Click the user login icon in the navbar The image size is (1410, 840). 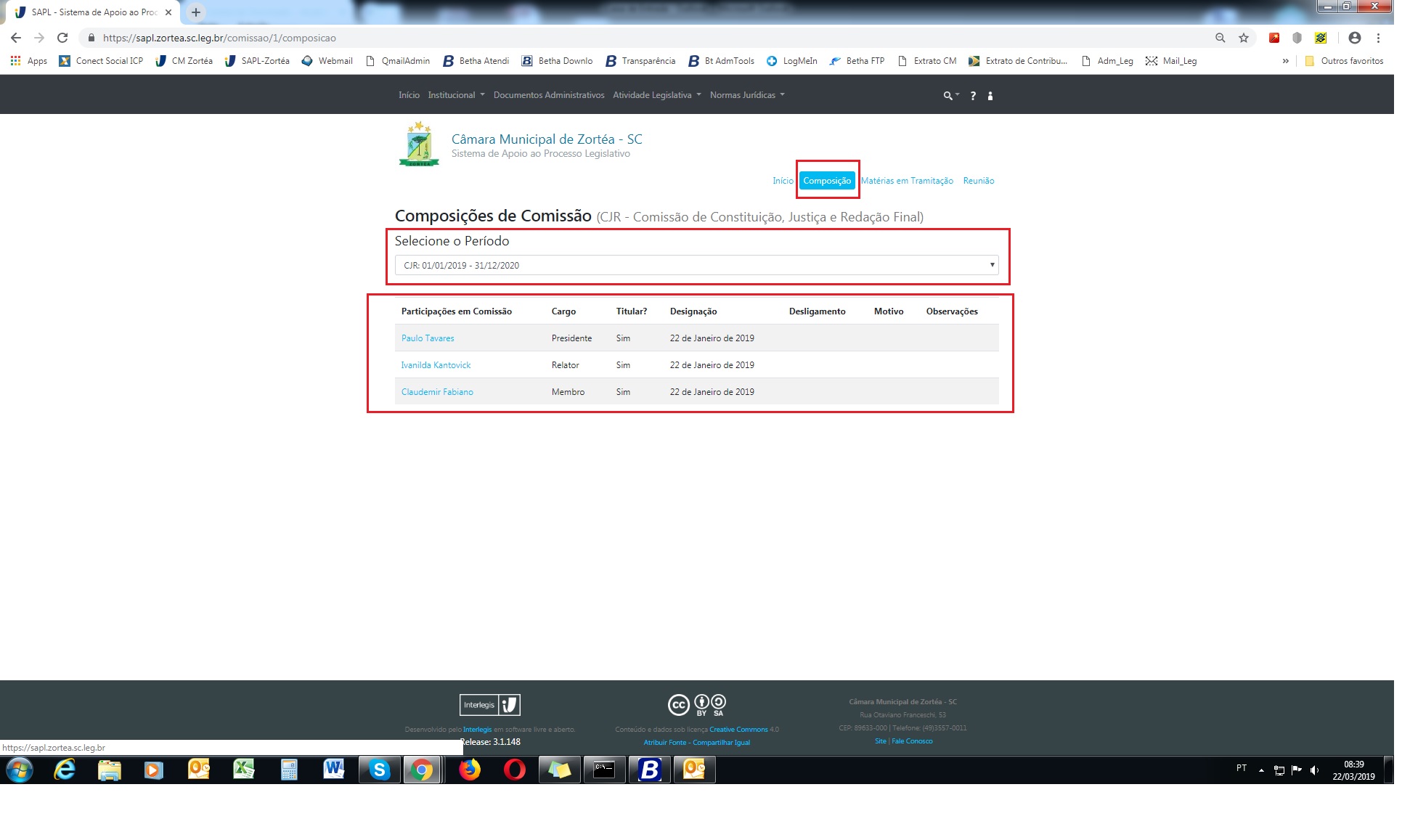pos(990,96)
